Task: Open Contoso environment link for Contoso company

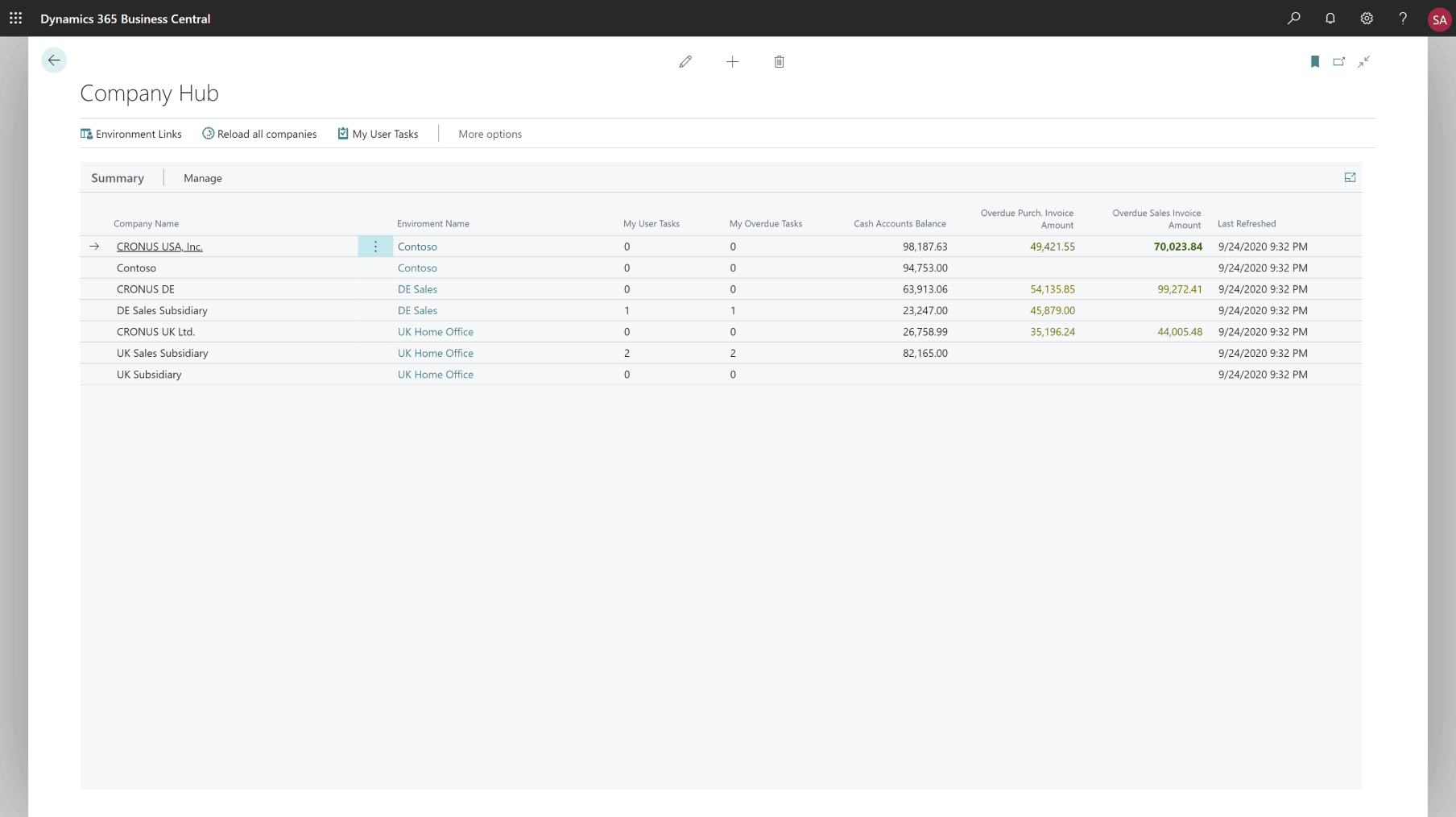Action: (x=417, y=267)
